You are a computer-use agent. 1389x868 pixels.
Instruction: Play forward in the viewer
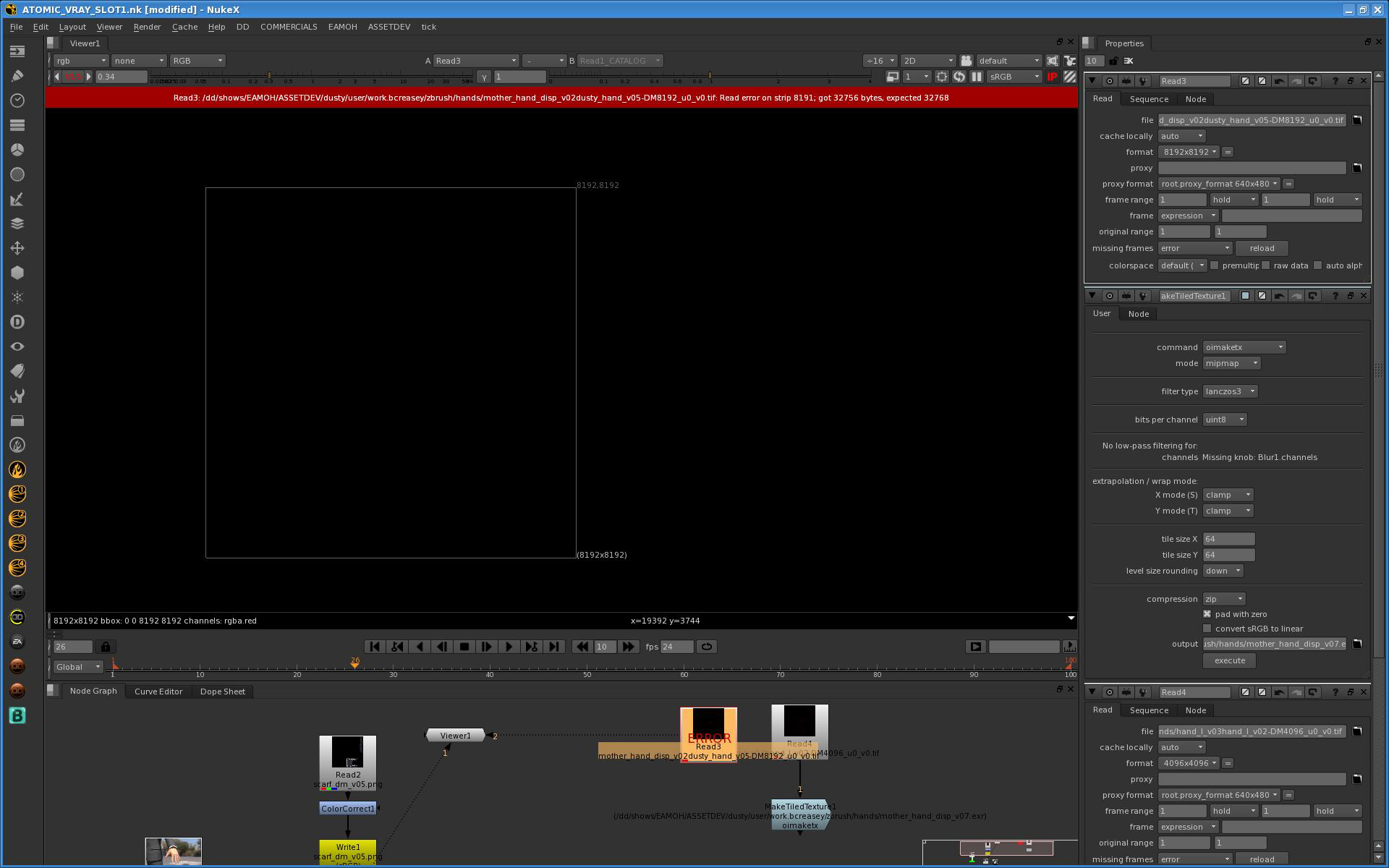509,647
